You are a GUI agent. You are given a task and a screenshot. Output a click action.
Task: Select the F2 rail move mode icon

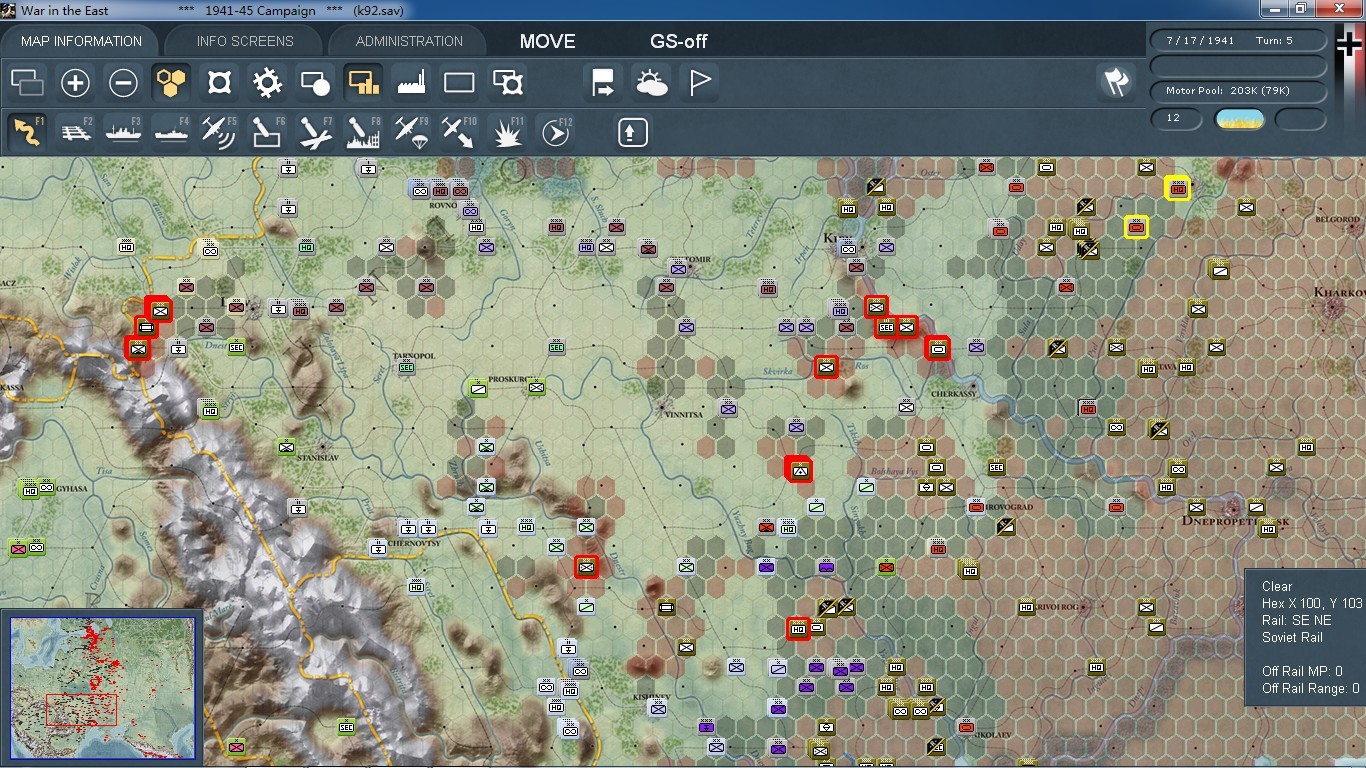point(76,132)
